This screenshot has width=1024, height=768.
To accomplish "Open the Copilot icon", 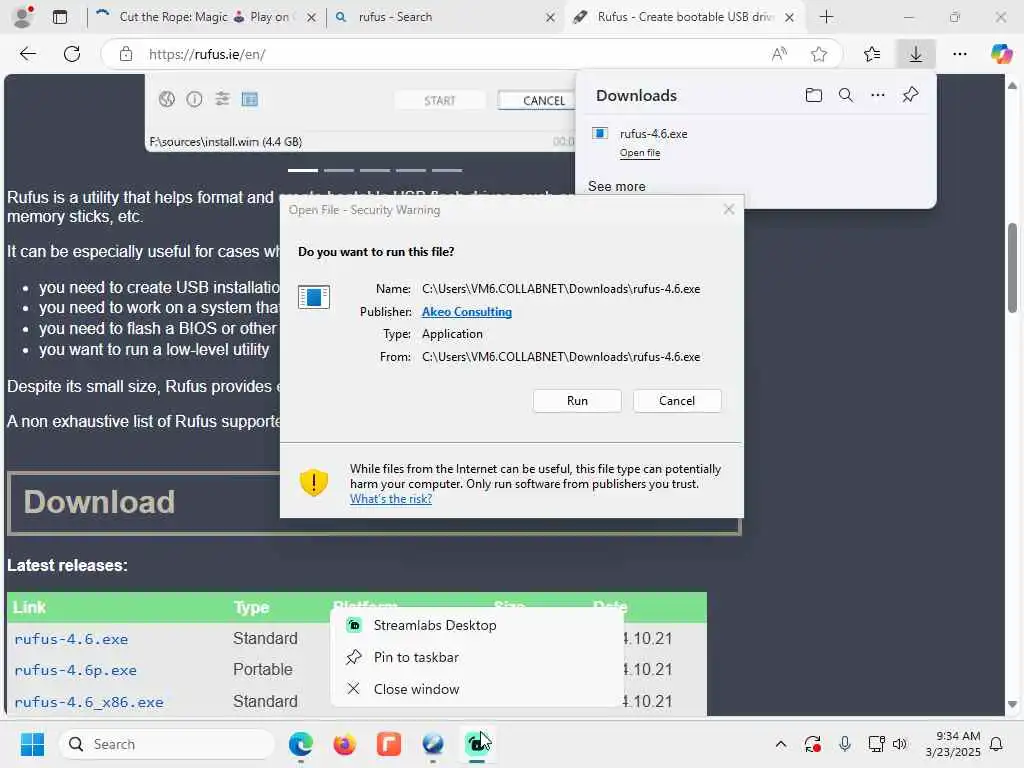I will [x=1000, y=54].
